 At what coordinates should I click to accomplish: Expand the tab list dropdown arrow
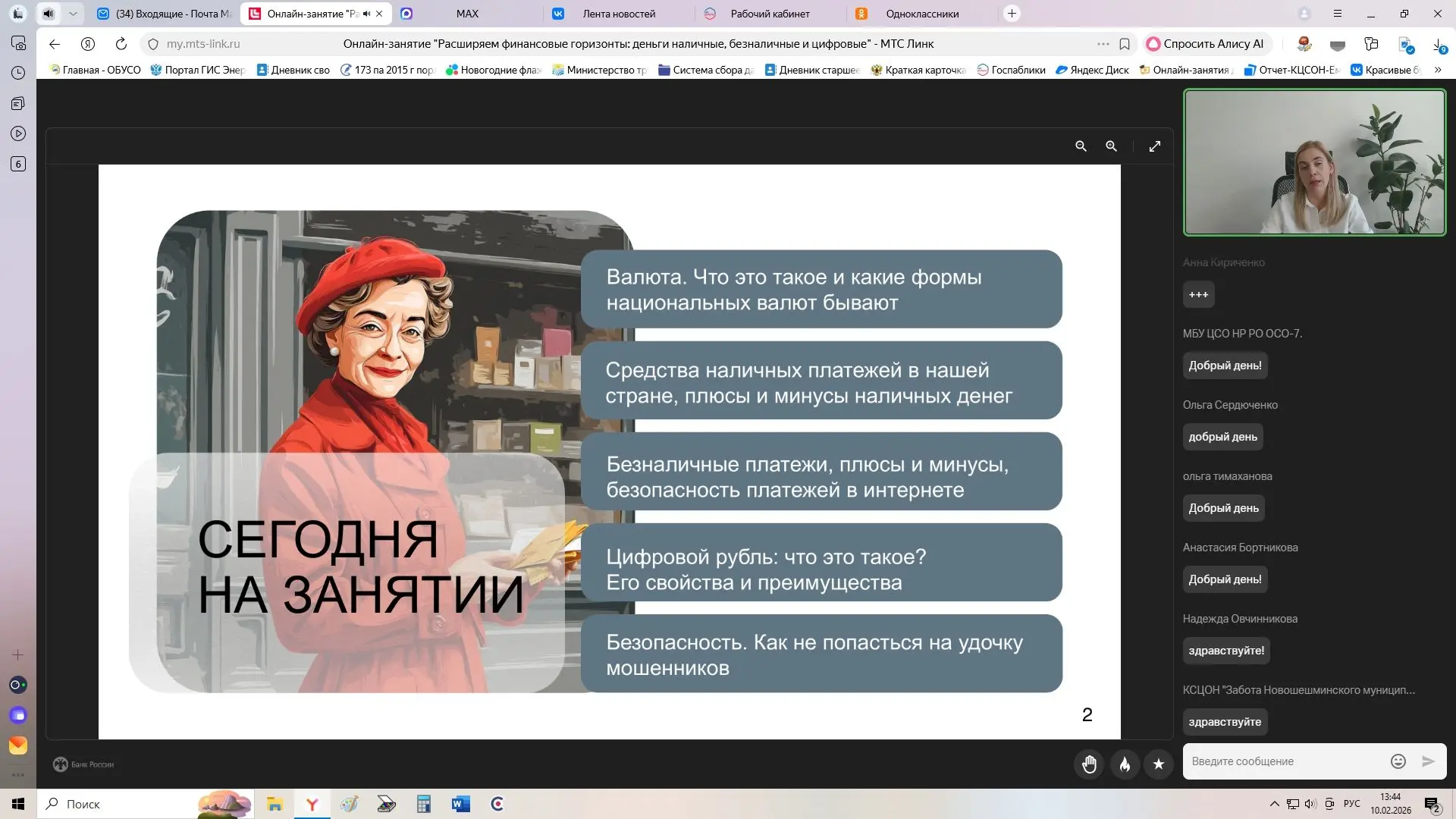[x=73, y=14]
